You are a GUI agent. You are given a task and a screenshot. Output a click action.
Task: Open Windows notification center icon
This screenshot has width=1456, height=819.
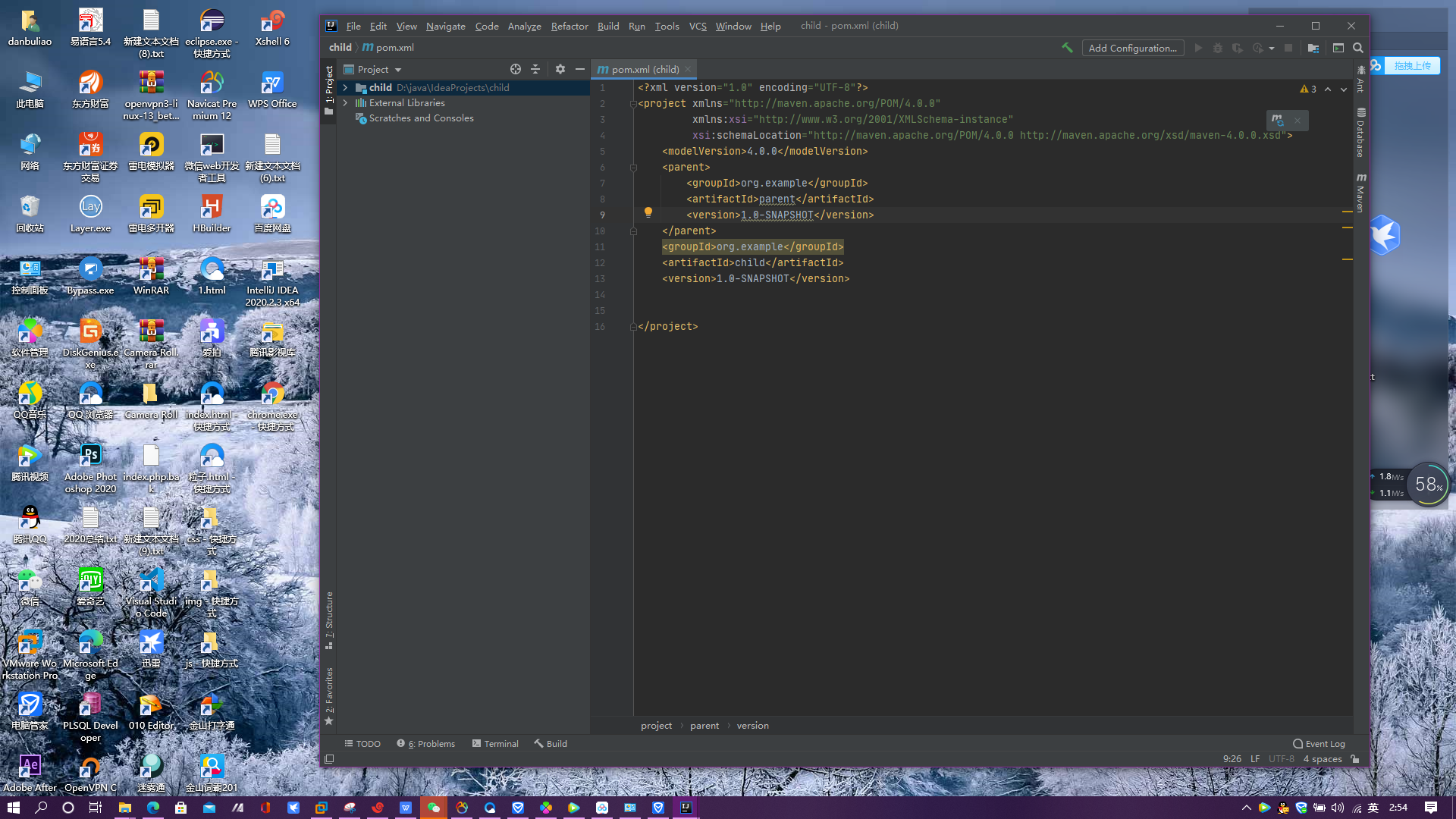coord(1431,808)
